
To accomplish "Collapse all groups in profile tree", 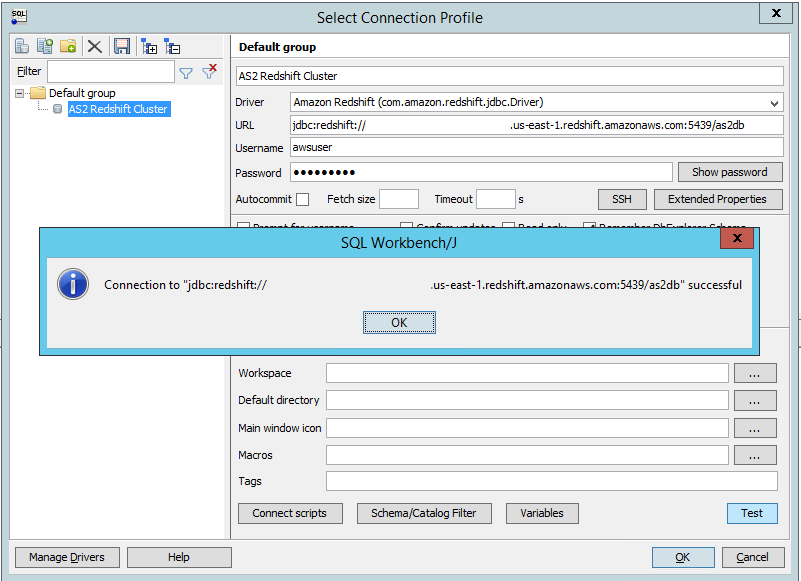I will (x=172, y=47).
